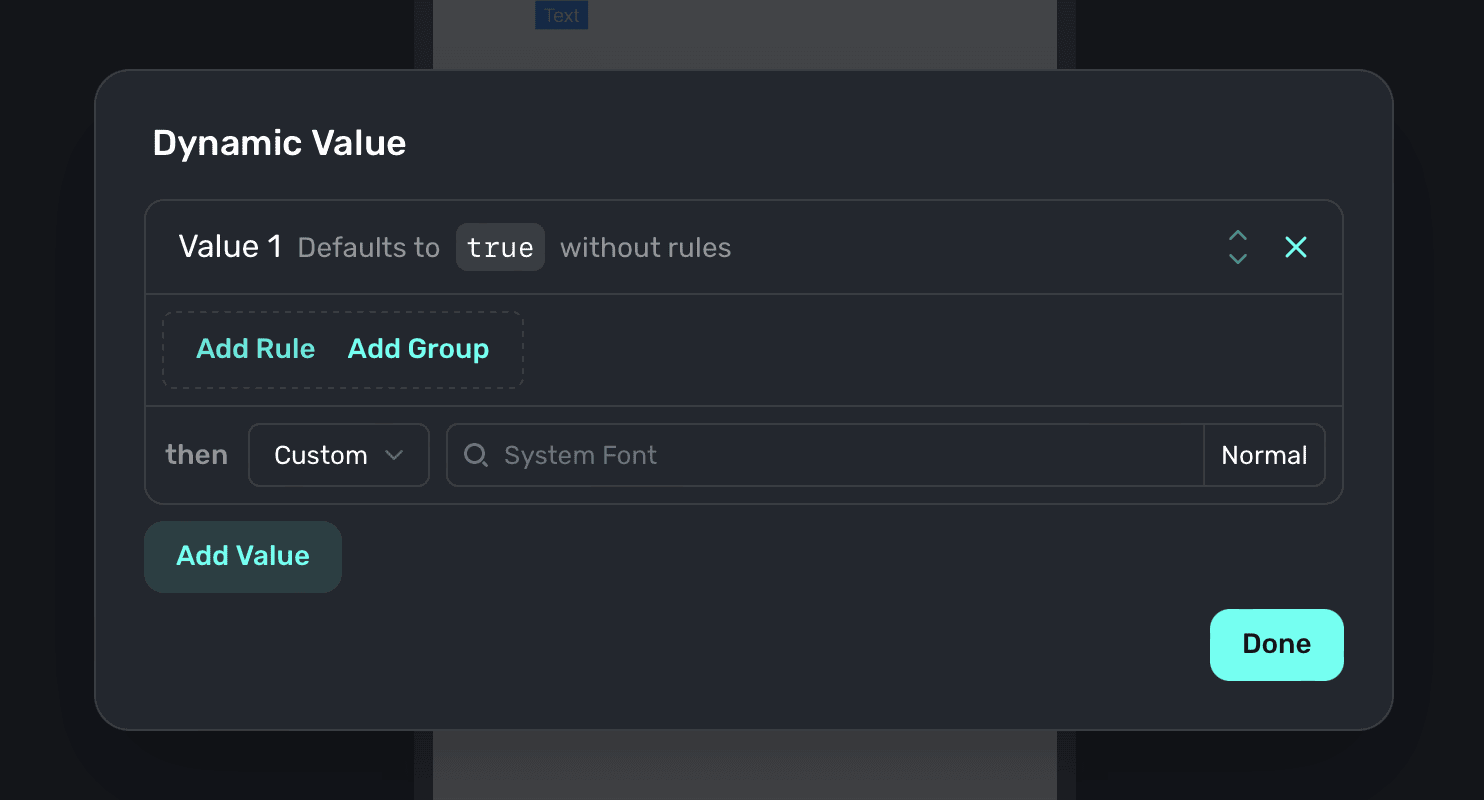Image resolution: width=1484 pixels, height=800 pixels.
Task: Click the "then" label before Custom
Action: point(196,456)
